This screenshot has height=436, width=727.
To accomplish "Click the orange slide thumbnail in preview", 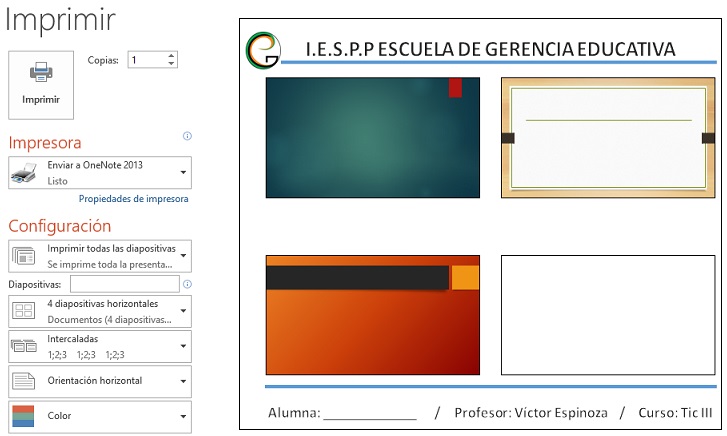I will [372, 313].
